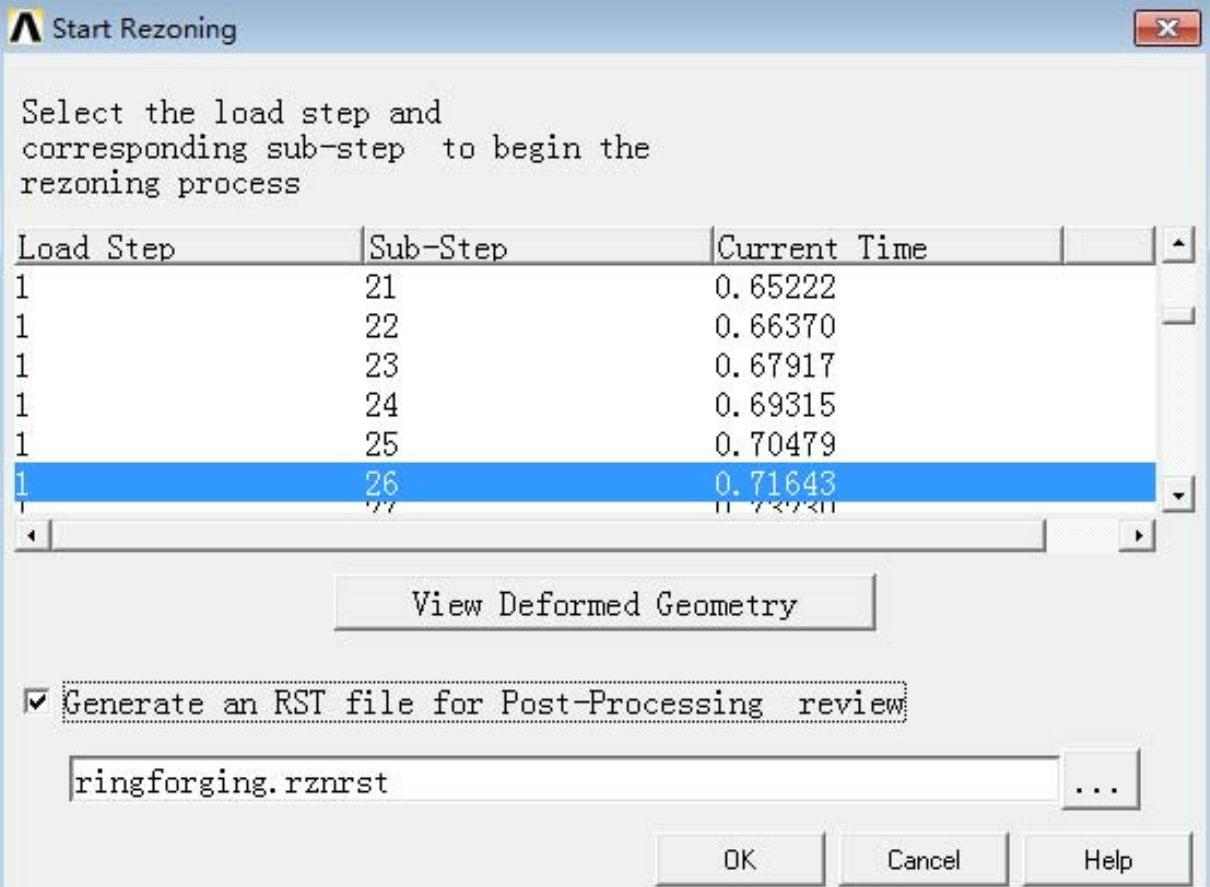
Task: Close the Start Rezoning dialog
Action: [x=1165, y=28]
